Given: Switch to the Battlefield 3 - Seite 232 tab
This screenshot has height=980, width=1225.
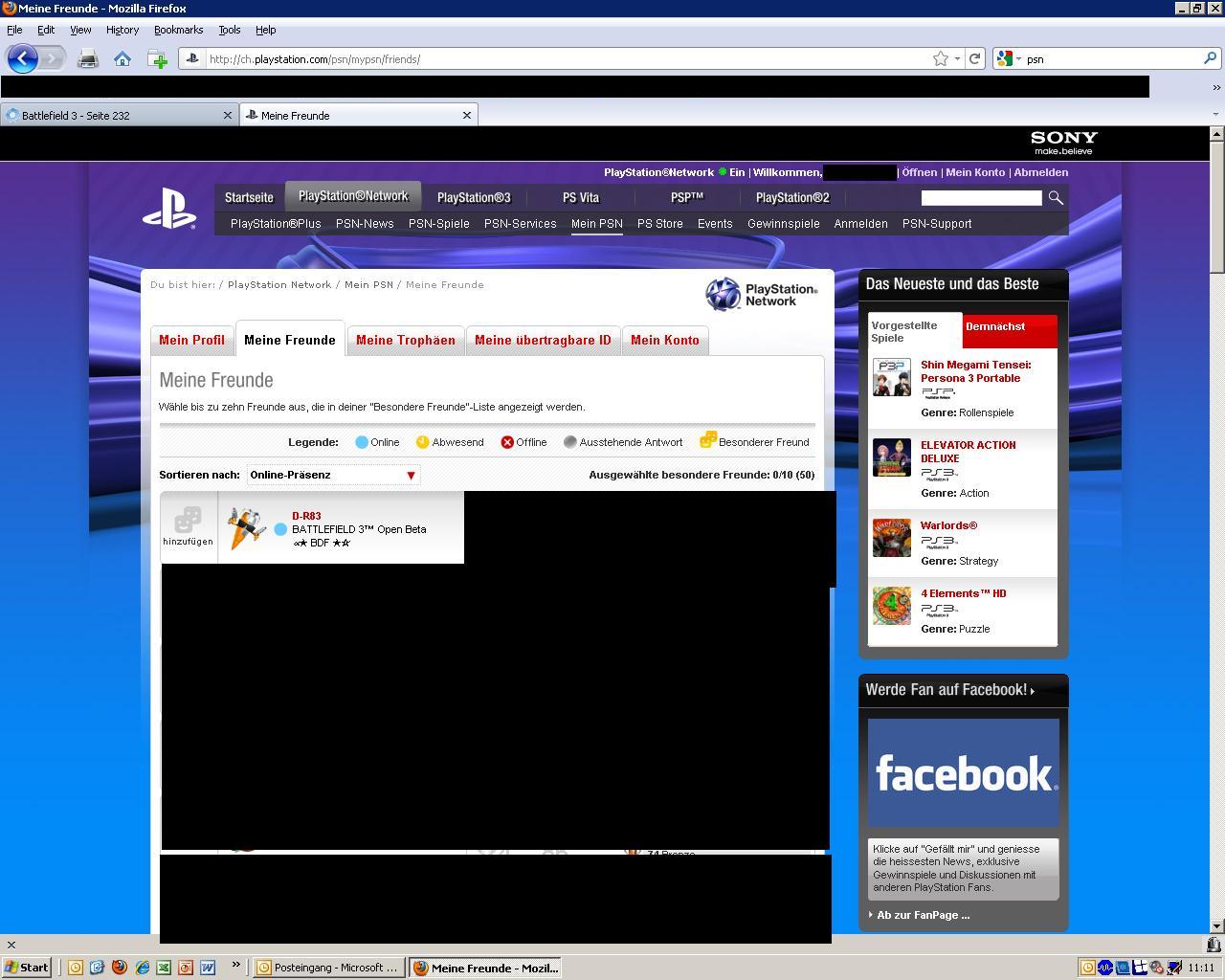Looking at the screenshot, I should (119, 115).
